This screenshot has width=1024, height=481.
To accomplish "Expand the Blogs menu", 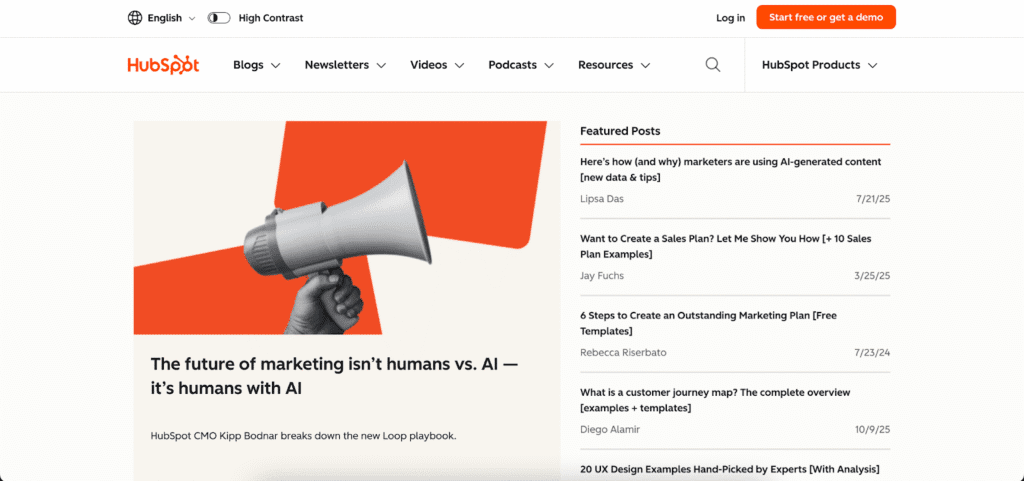I will (x=256, y=65).
